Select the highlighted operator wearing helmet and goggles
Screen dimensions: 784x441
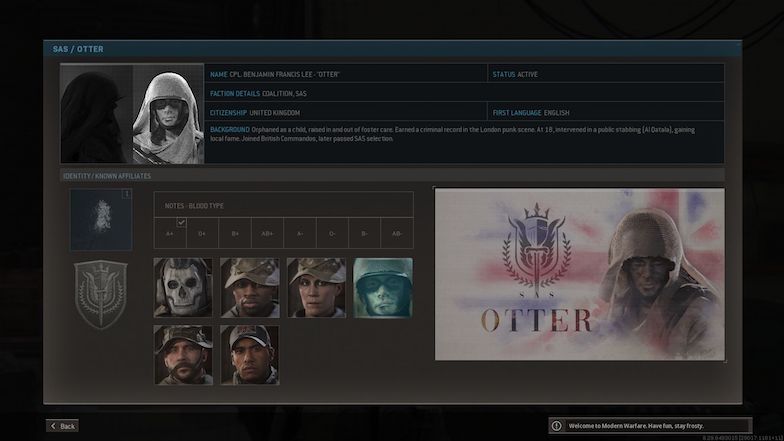[x=383, y=288]
